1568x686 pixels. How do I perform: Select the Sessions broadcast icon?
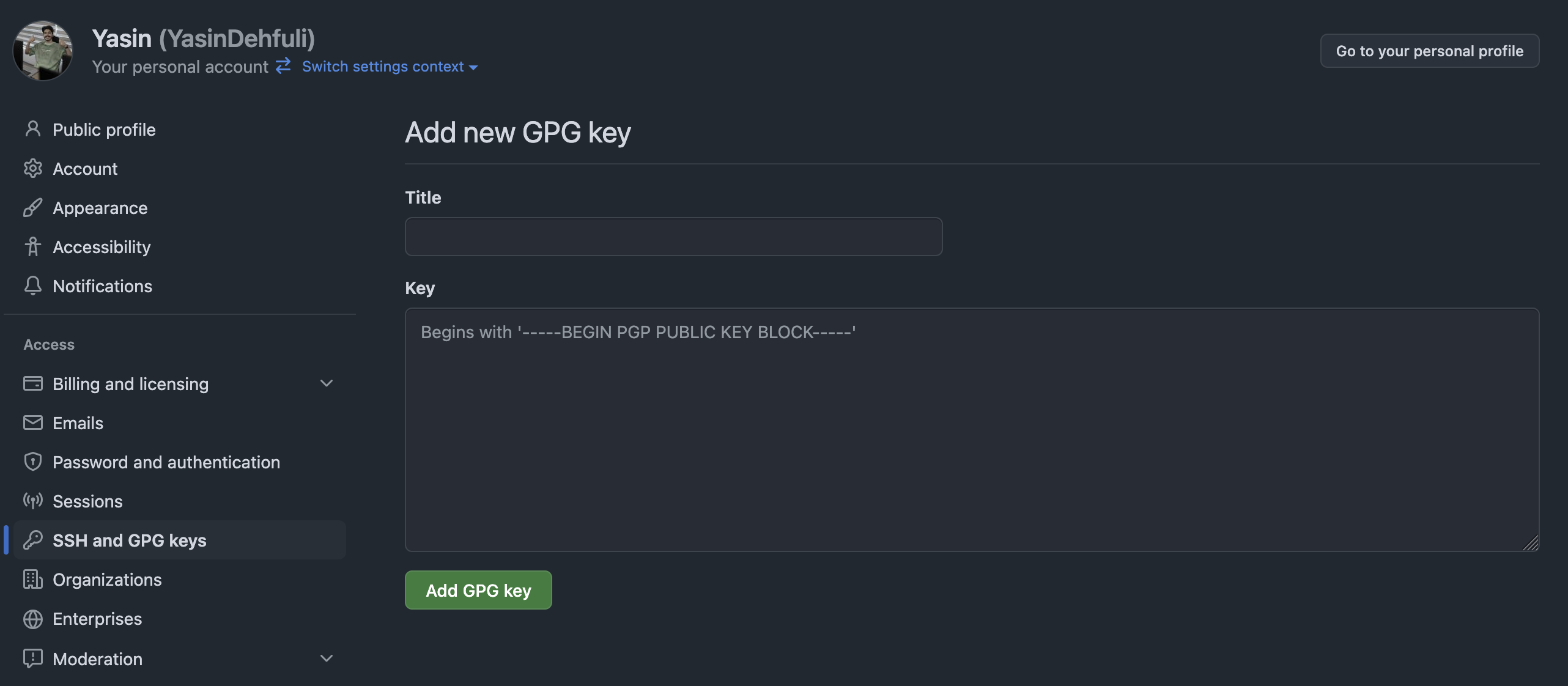click(33, 501)
